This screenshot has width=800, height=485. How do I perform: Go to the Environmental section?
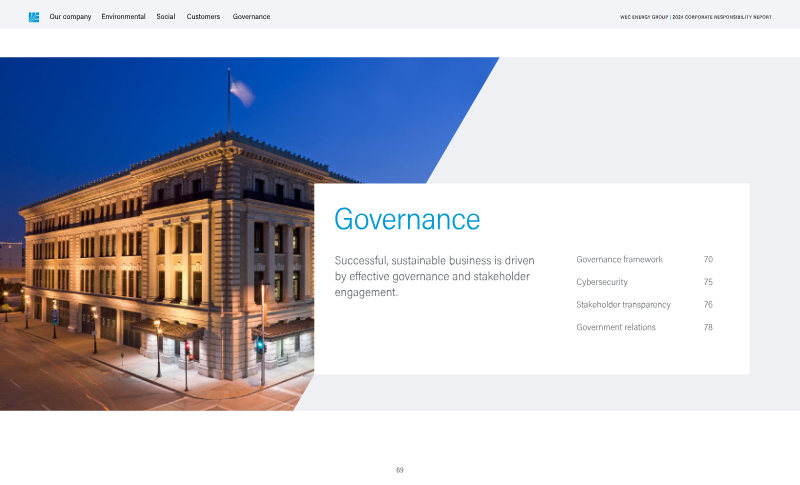[x=123, y=17]
